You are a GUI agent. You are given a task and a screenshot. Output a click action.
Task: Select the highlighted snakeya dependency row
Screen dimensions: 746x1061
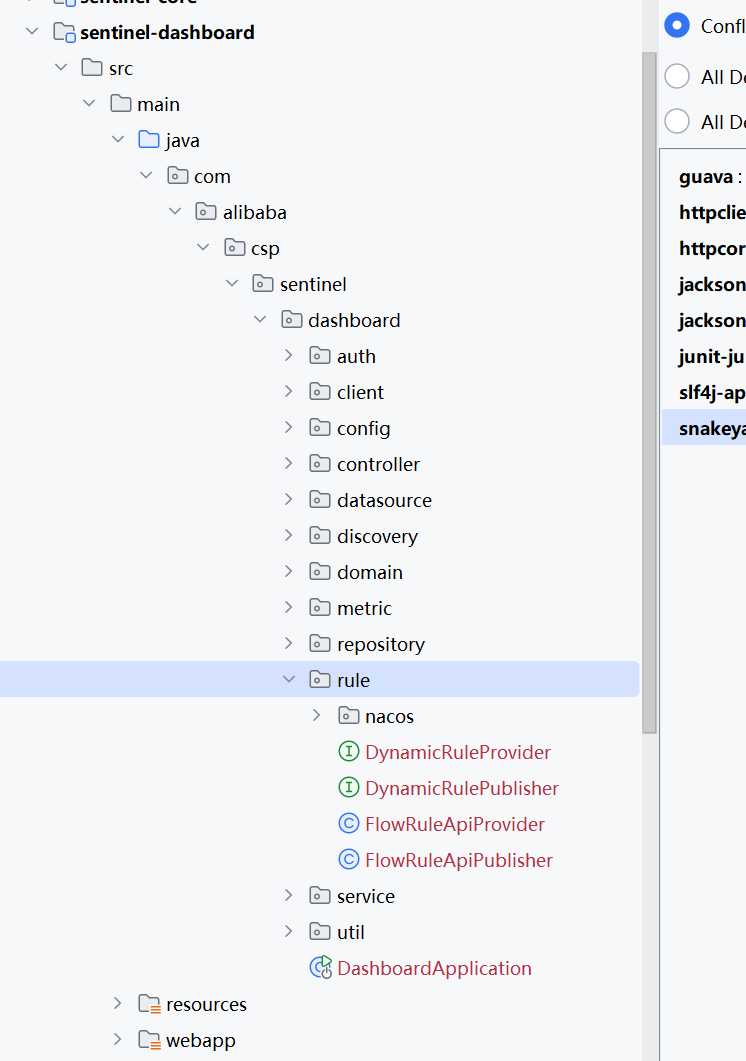(x=703, y=428)
